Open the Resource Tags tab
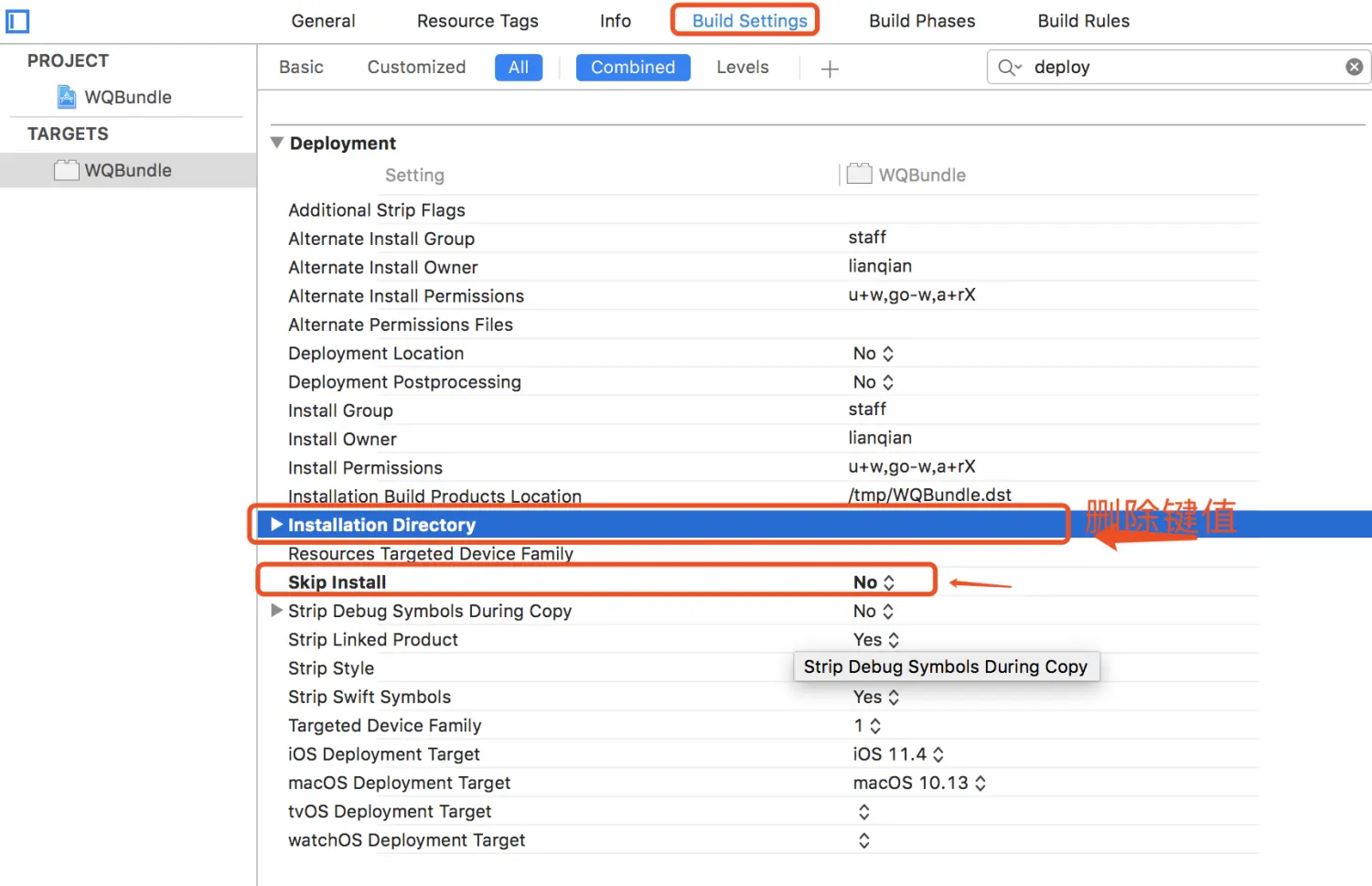1372x886 pixels. 477,20
